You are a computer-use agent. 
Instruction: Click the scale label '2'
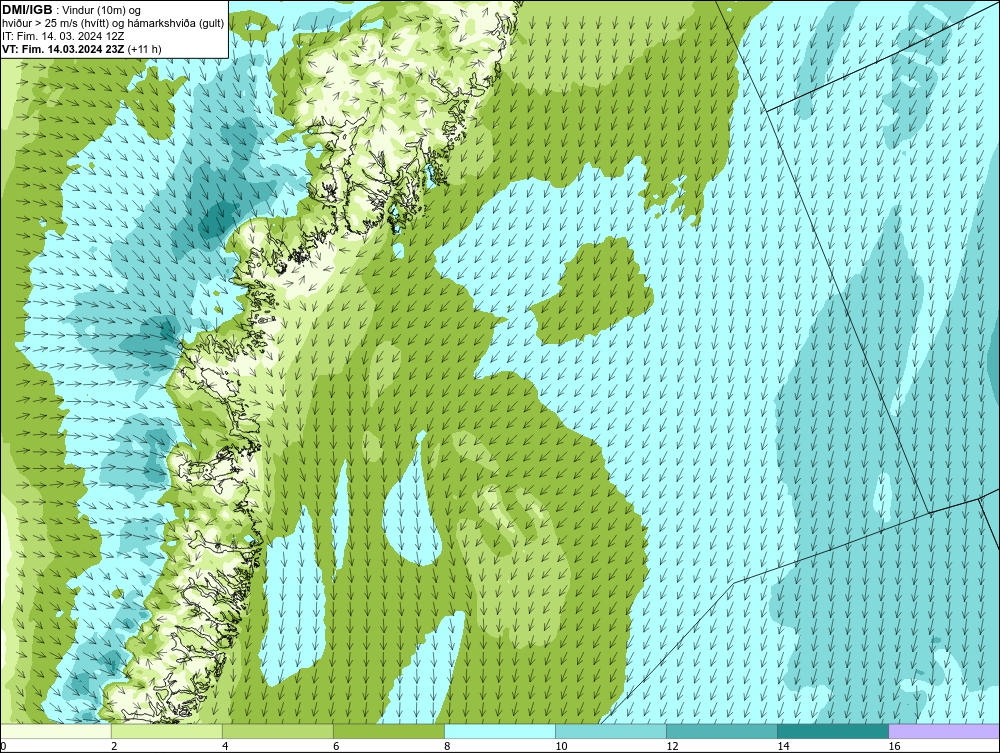click(114, 746)
